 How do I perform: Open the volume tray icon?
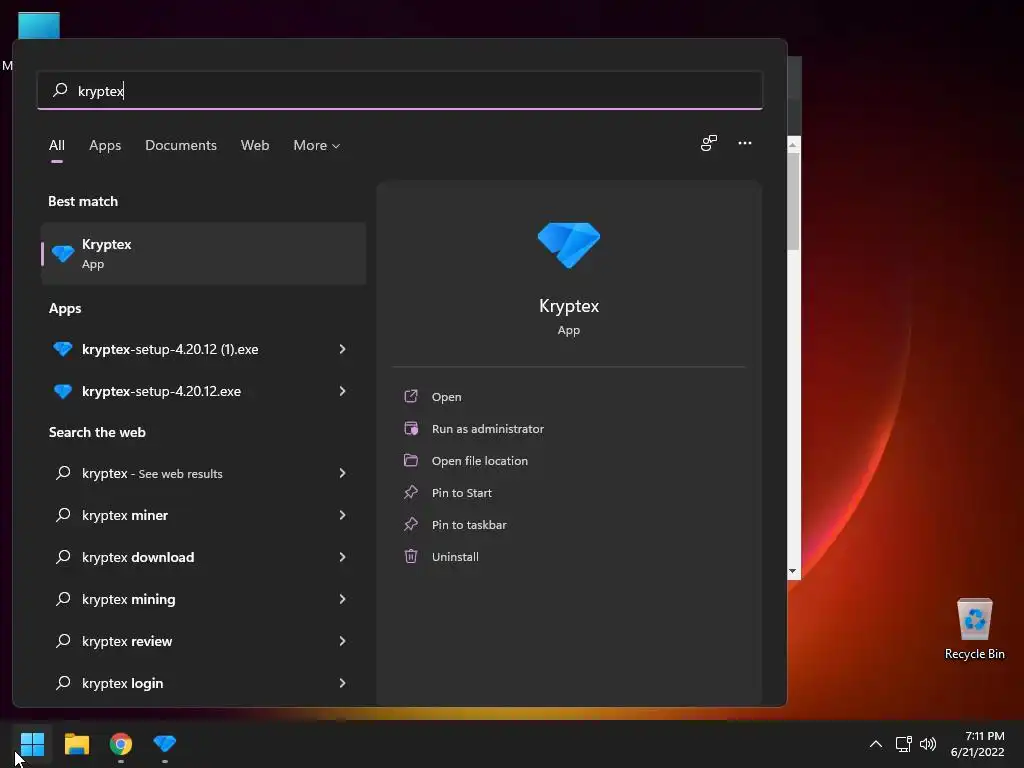click(927, 744)
